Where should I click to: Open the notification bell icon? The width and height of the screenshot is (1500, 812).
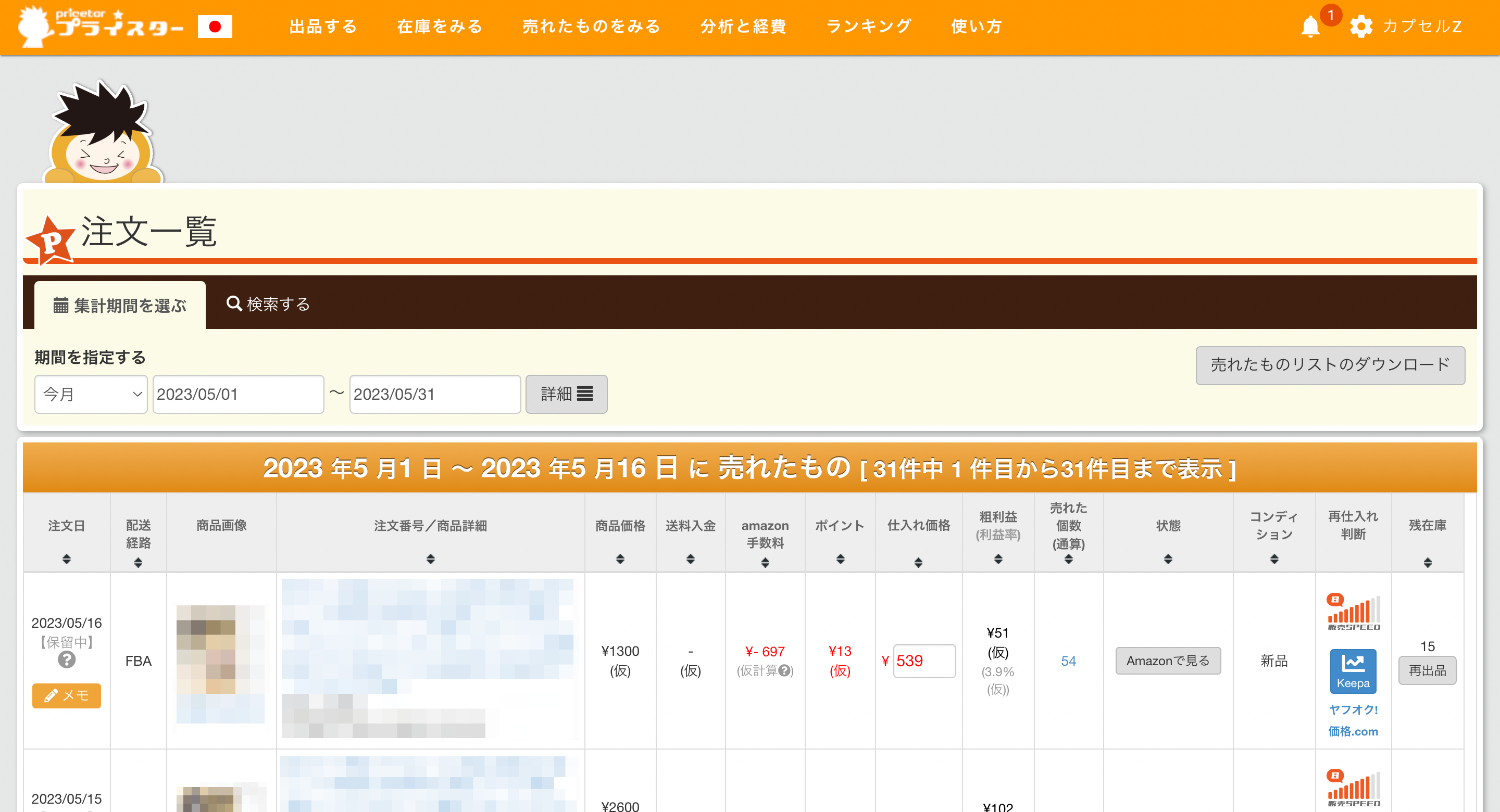tap(1310, 27)
